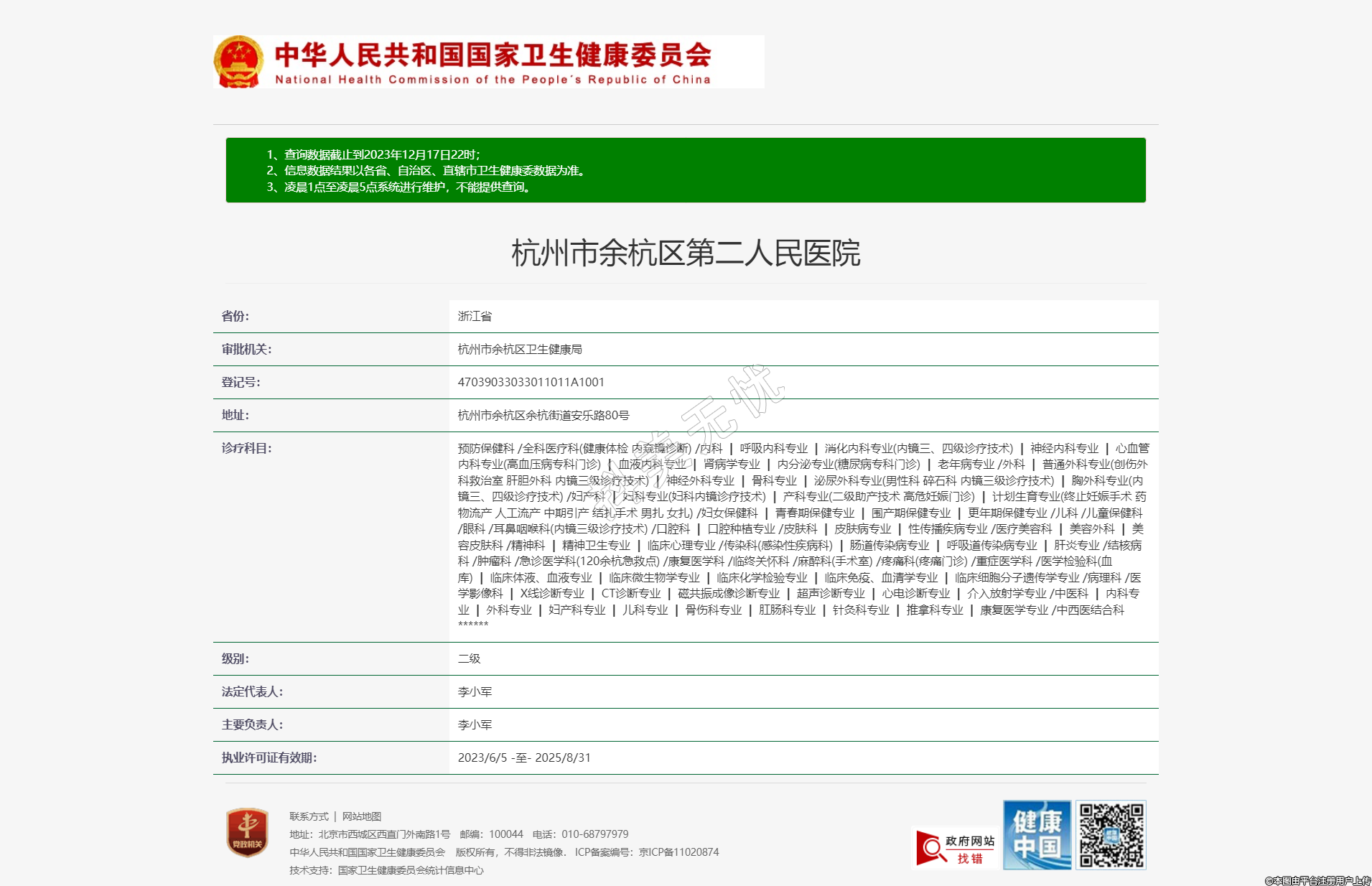1372x886 pixels.
Task: Click the 健康中国 blue image badge
Action: (1037, 835)
